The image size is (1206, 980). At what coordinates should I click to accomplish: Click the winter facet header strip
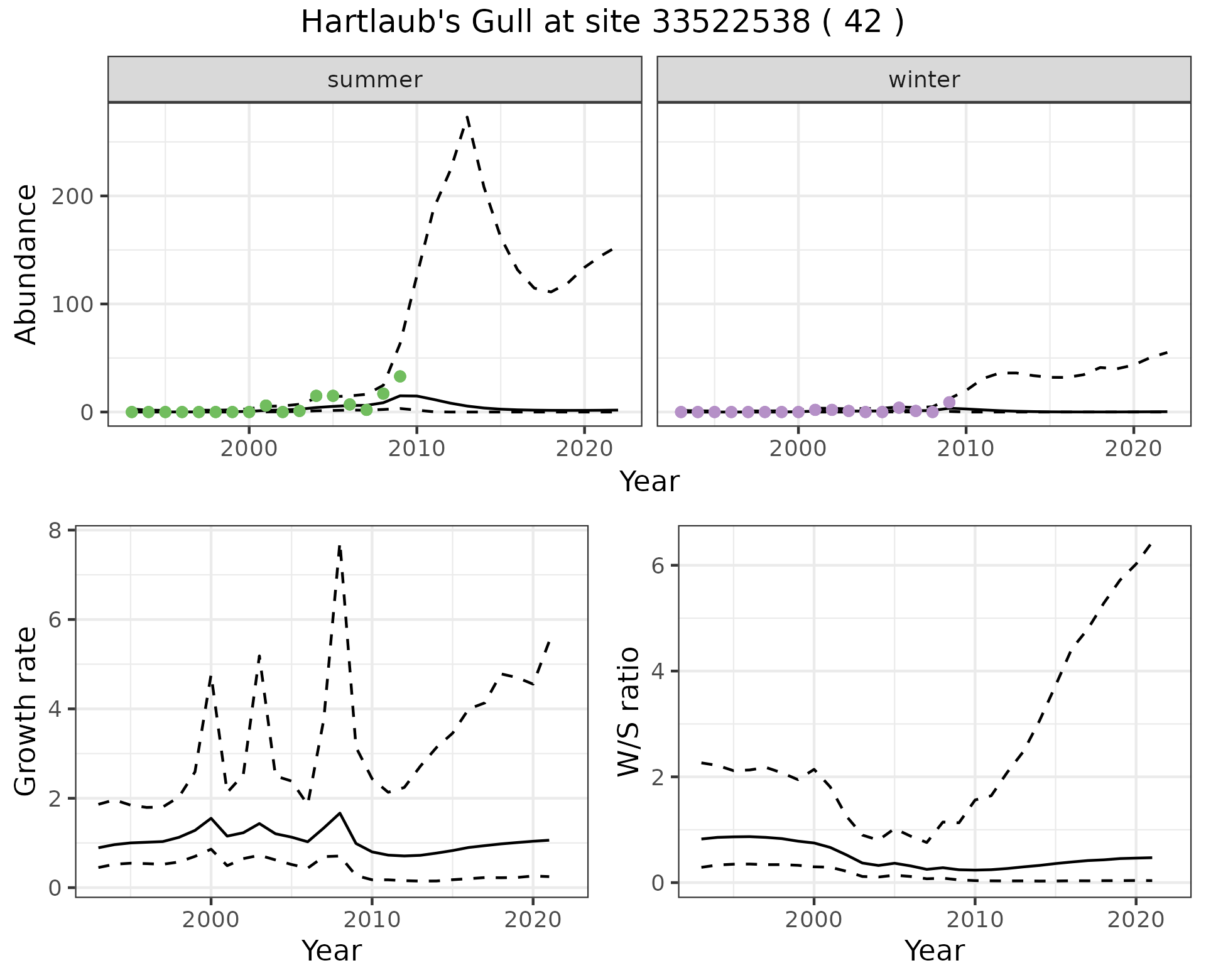click(x=923, y=80)
